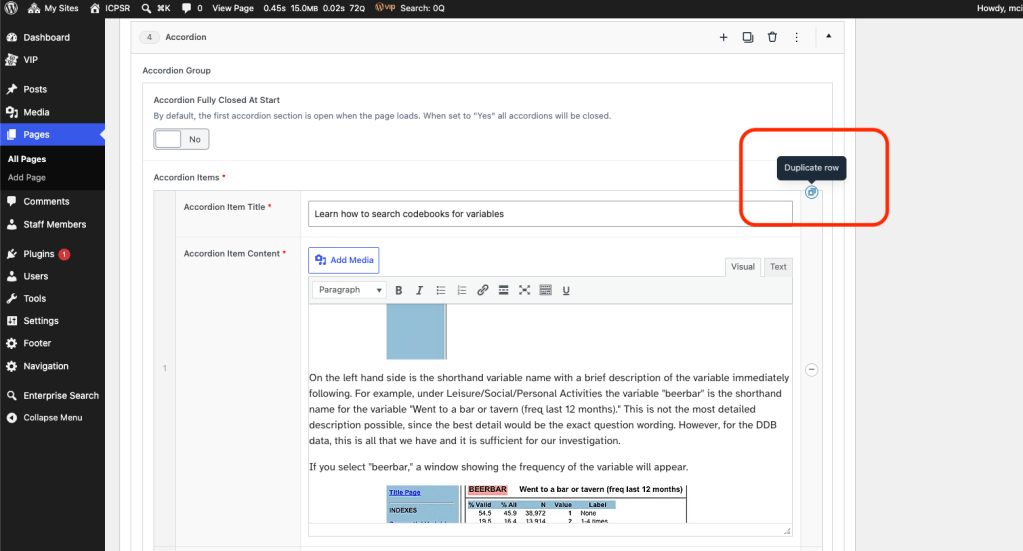
Task: Apply italic formatting in the editor
Action: click(420, 290)
